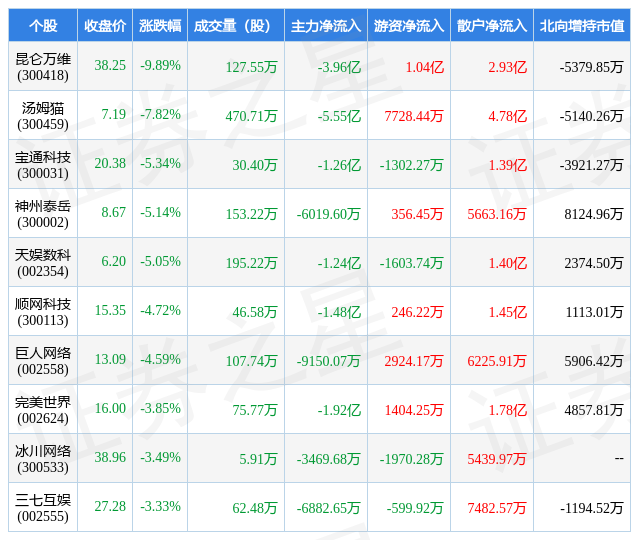Click hot money inflow 2924.17万
This screenshot has width=631, height=540.
(414, 361)
